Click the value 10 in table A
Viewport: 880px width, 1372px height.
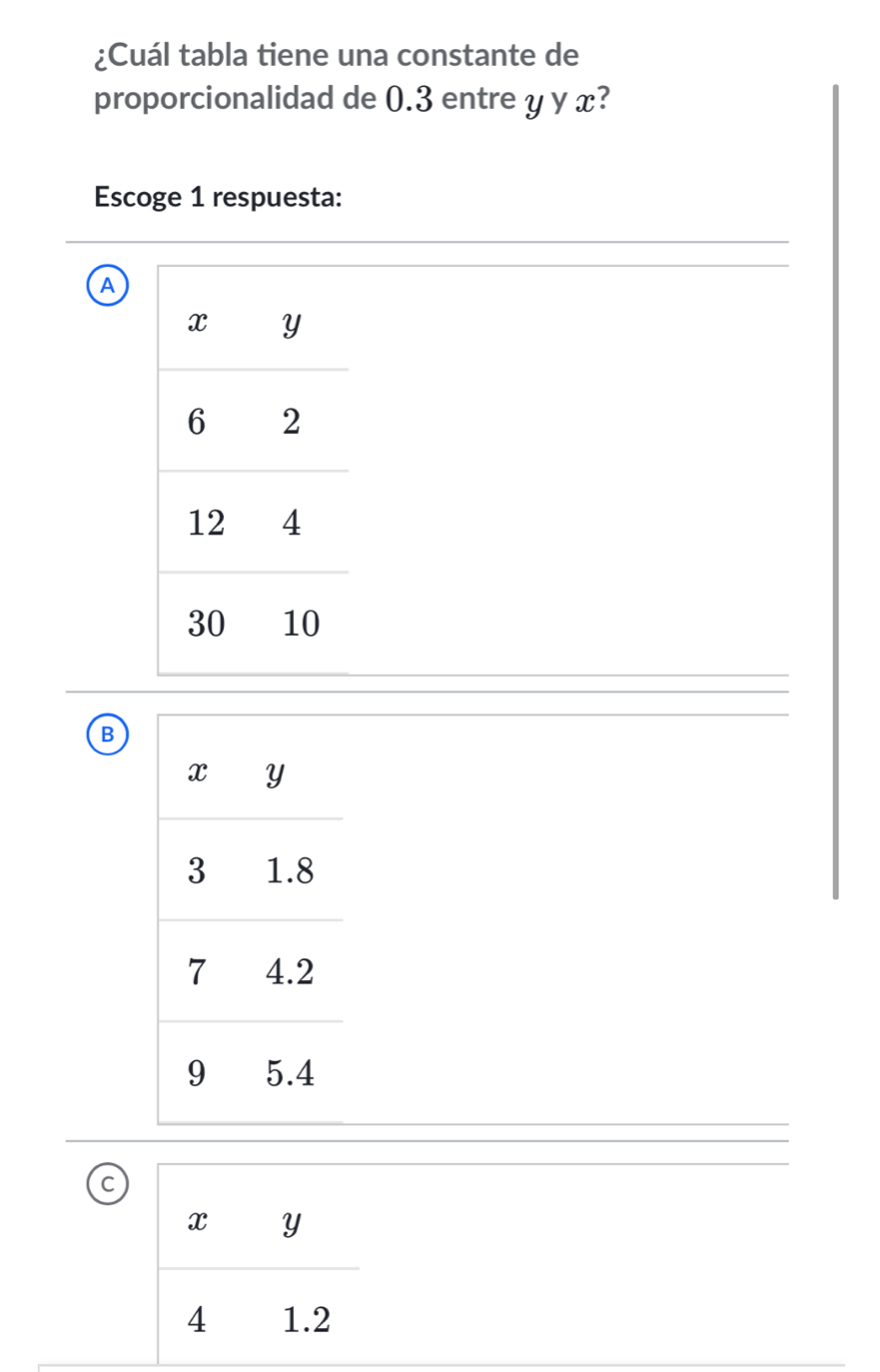[301, 625]
